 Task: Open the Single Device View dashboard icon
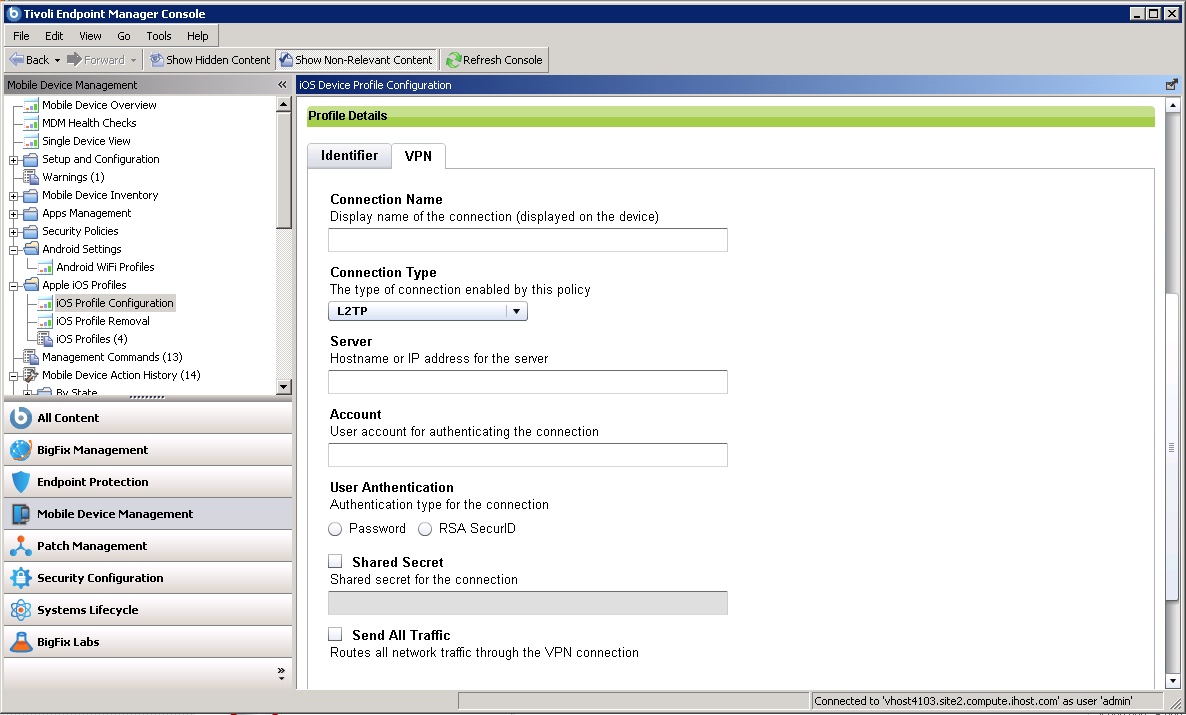point(31,141)
